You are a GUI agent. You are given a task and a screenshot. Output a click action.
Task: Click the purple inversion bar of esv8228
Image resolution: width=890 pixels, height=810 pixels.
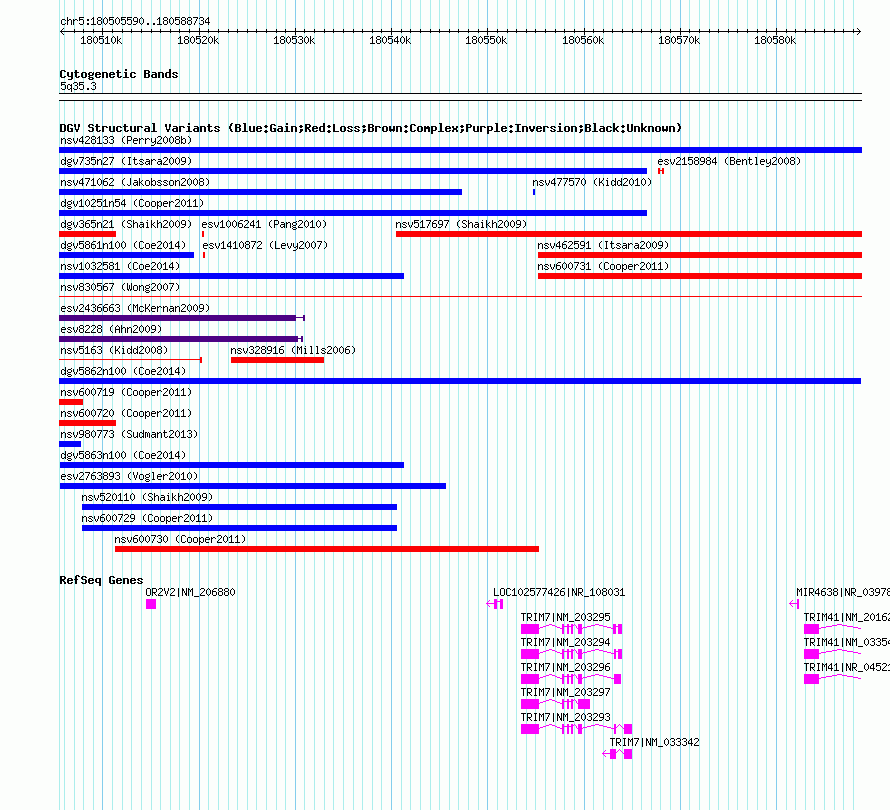[181, 339]
